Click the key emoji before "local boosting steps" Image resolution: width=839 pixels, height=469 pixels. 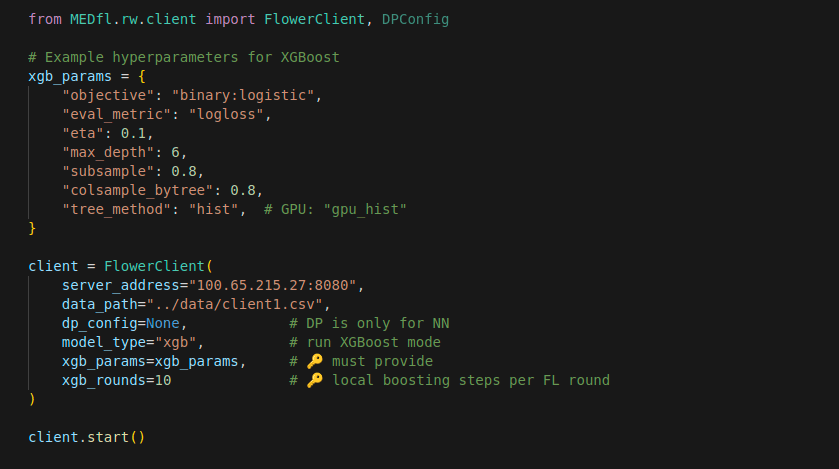314,380
